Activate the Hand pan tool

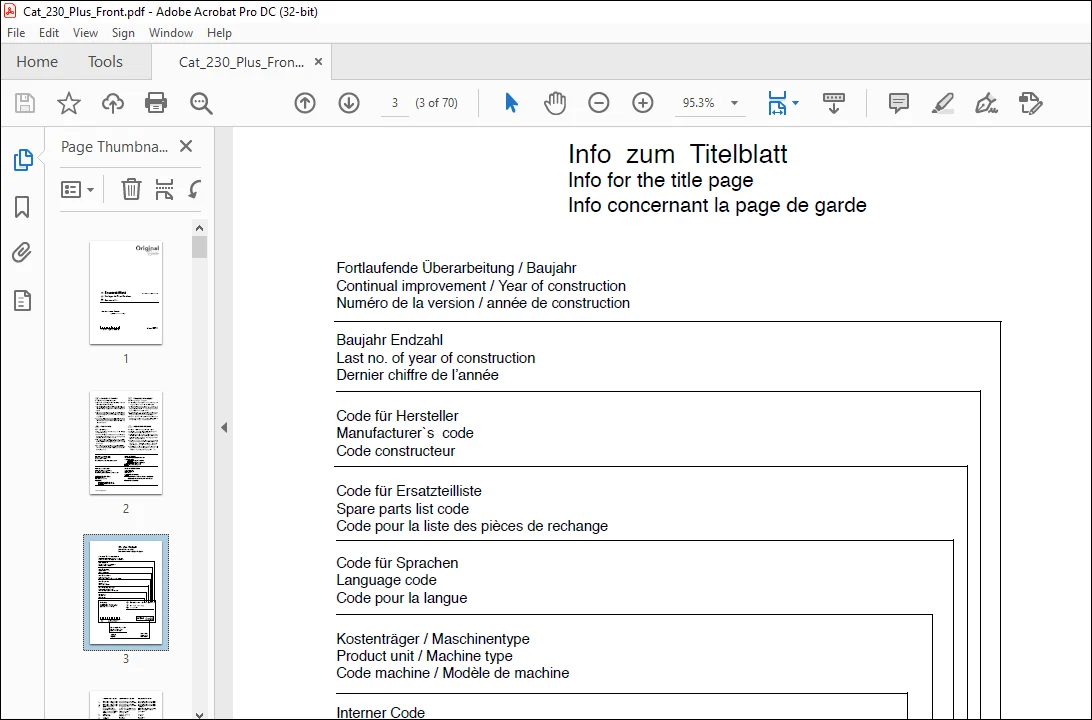(x=555, y=103)
